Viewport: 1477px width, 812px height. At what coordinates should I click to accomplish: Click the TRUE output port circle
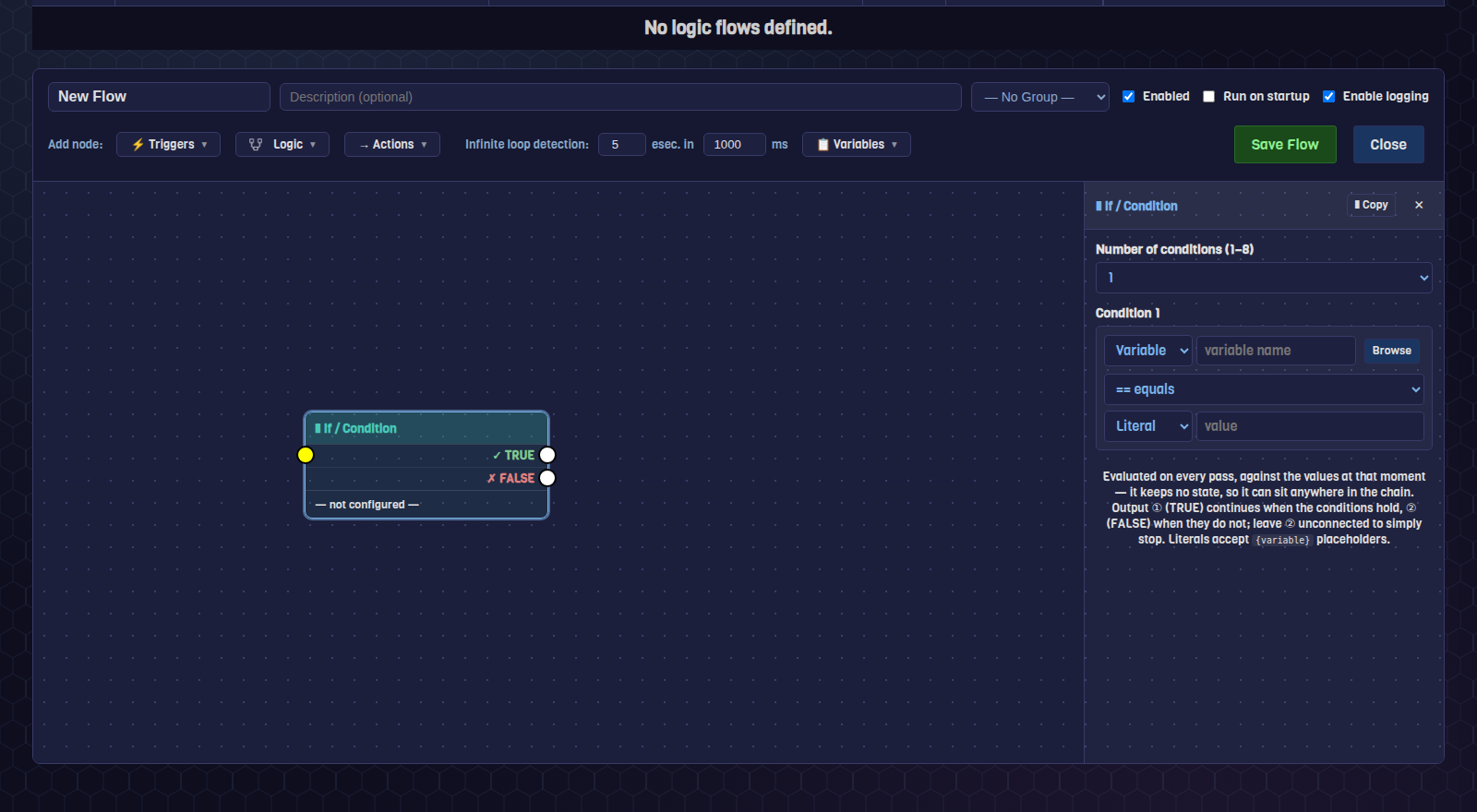click(547, 455)
